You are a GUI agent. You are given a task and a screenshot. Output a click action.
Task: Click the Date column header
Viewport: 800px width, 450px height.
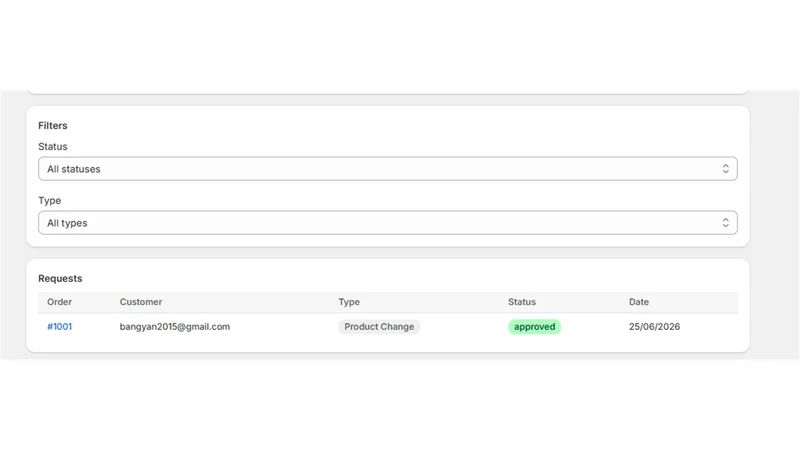pyautogui.click(x=639, y=302)
